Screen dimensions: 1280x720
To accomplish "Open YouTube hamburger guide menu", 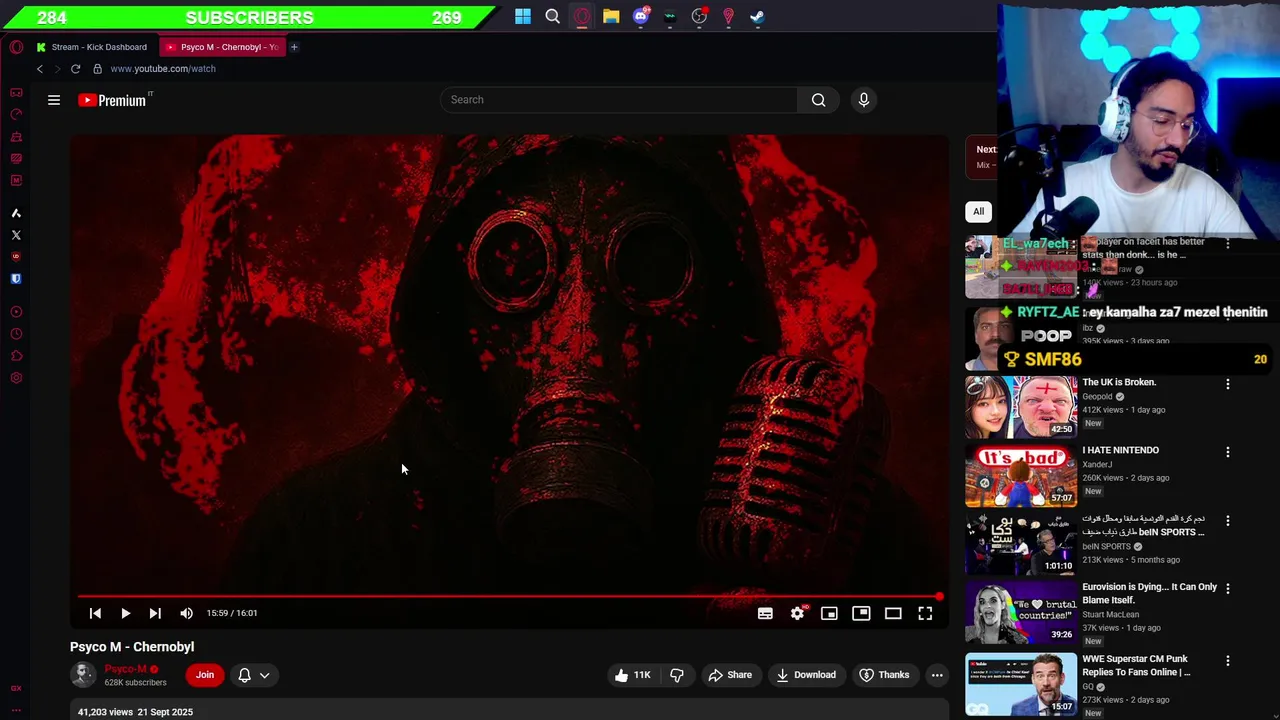I will [x=54, y=100].
